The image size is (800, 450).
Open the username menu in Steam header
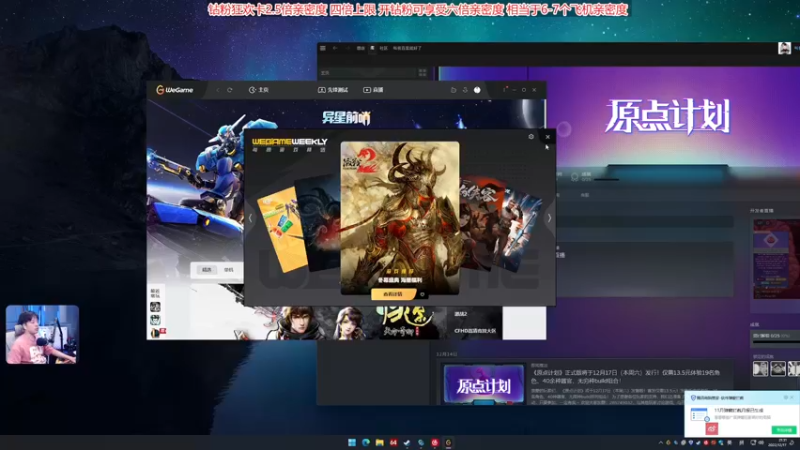(x=407, y=48)
